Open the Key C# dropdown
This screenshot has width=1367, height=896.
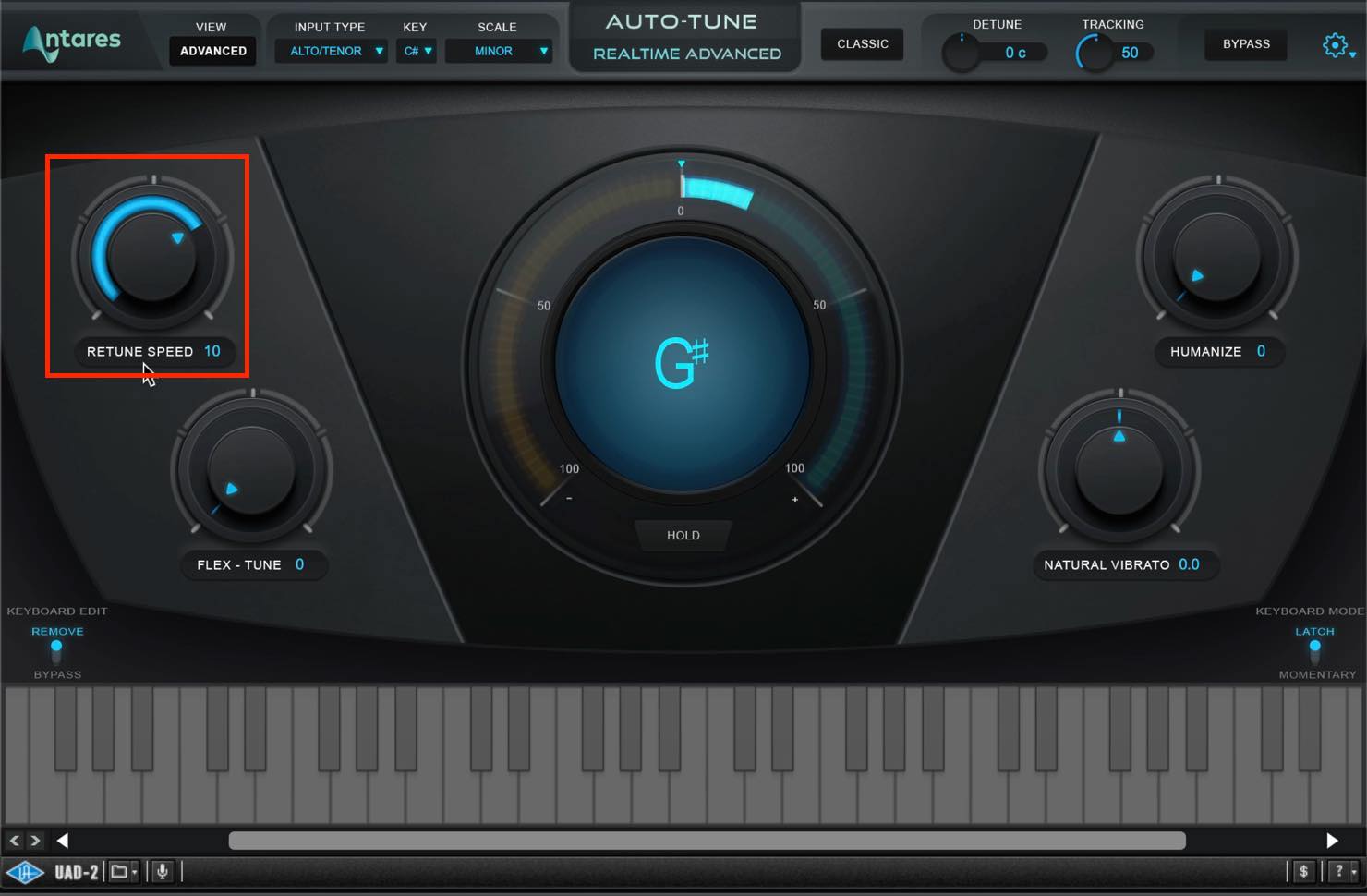pos(417,51)
